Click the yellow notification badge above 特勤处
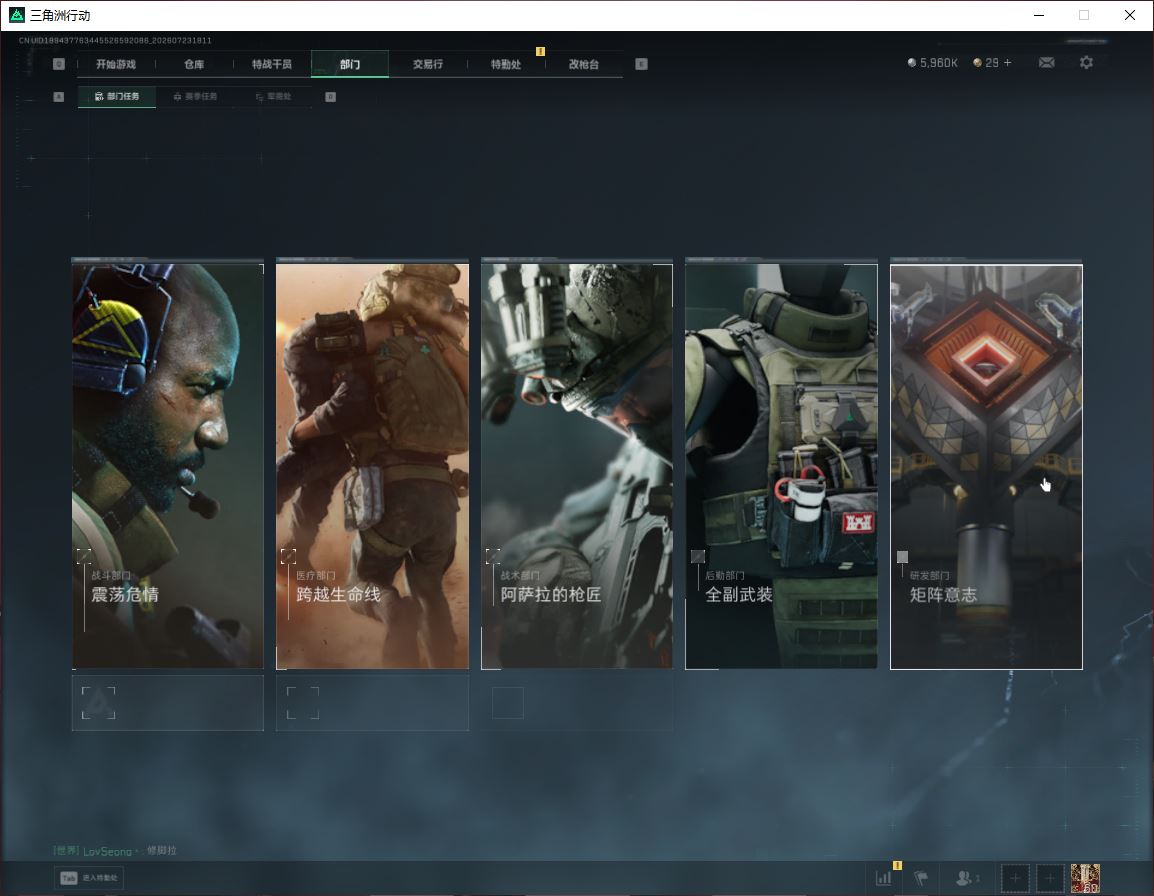Image resolution: width=1154 pixels, height=896 pixels. [x=540, y=52]
